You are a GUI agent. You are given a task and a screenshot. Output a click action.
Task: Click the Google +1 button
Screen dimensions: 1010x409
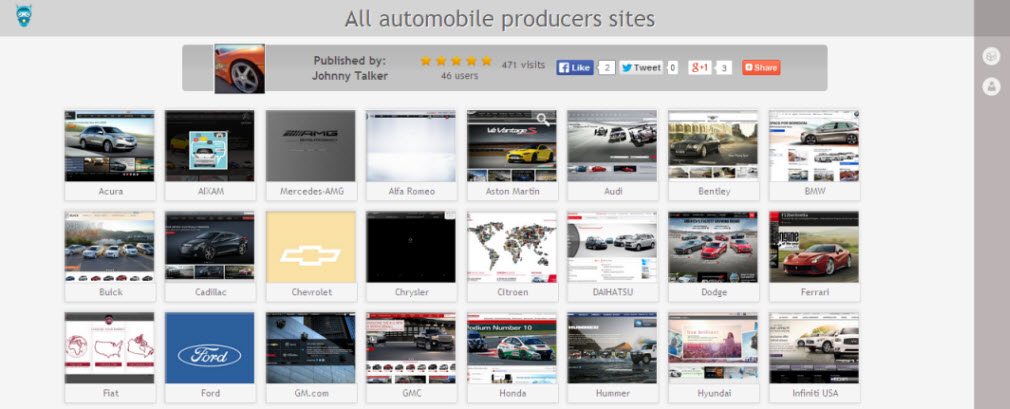699,67
